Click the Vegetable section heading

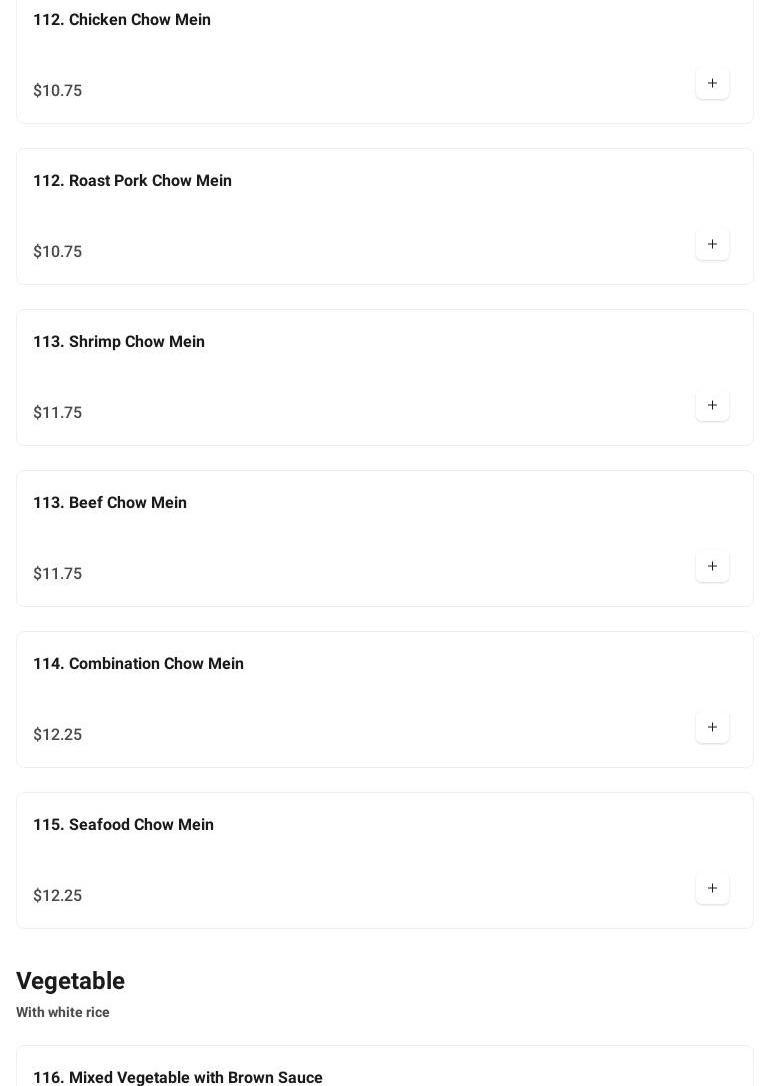click(x=70, y=981)
